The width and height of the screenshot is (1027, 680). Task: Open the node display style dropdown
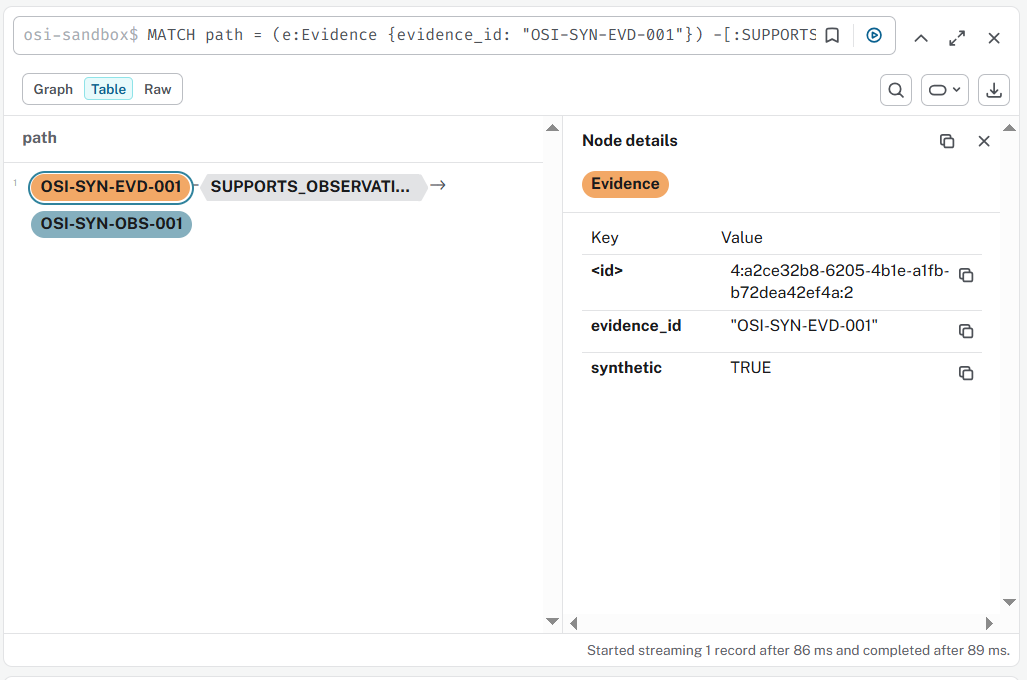pos(944,90)
